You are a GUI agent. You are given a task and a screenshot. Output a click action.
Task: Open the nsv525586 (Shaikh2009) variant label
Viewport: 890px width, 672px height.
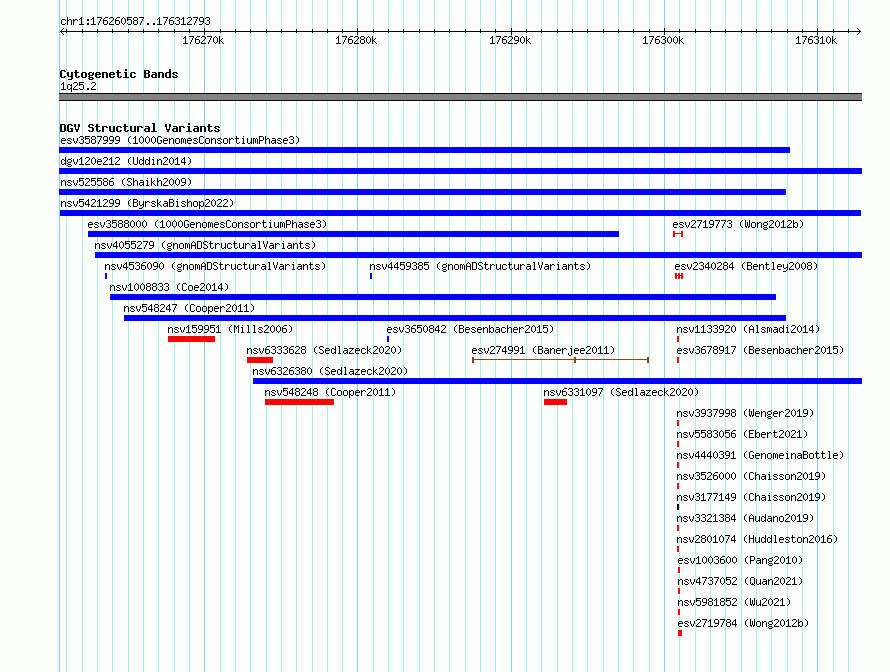tap(126, 182)
